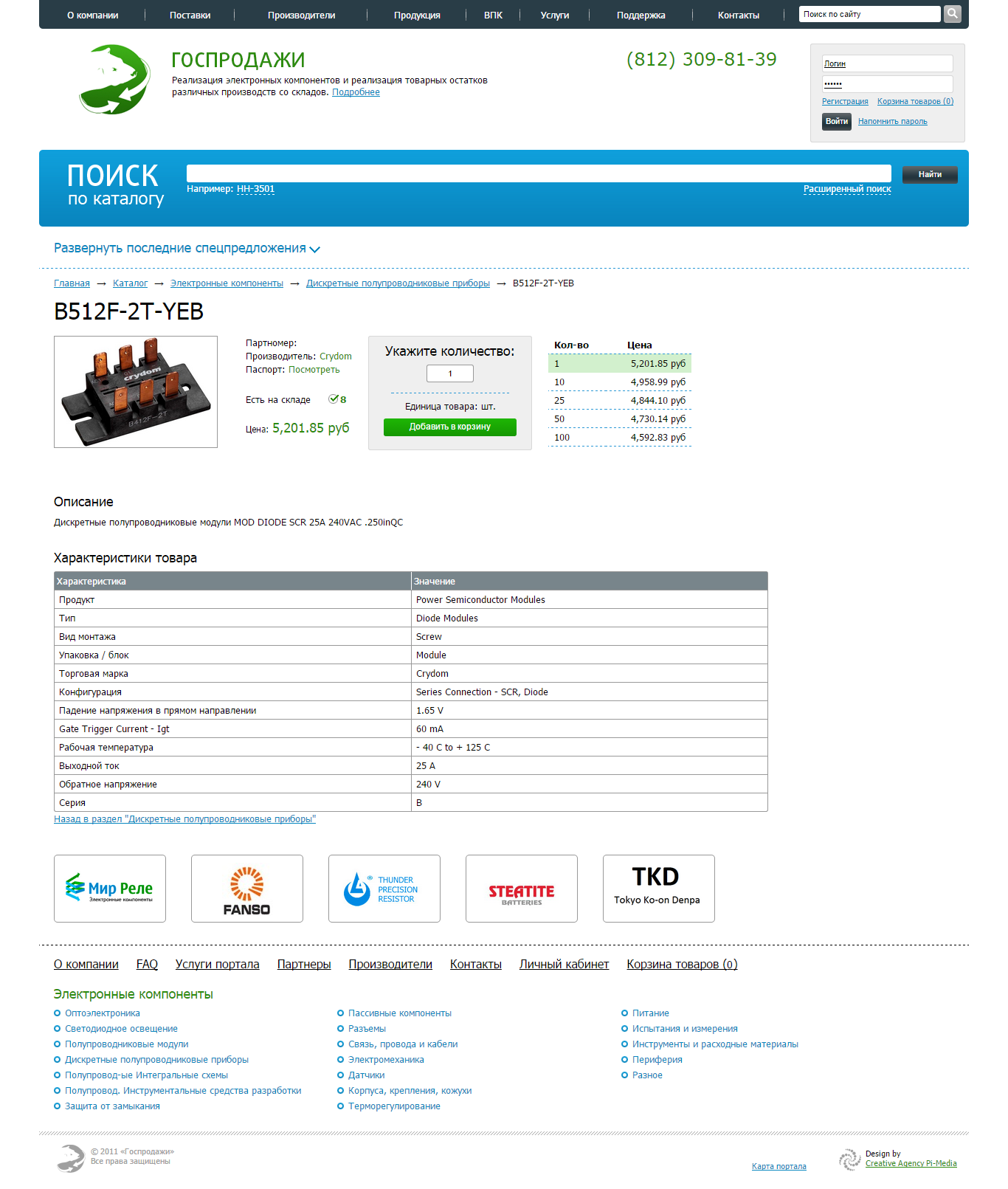Open the Поддержка menu item
Screen dimensions: 1008x1189
[641, 15]
